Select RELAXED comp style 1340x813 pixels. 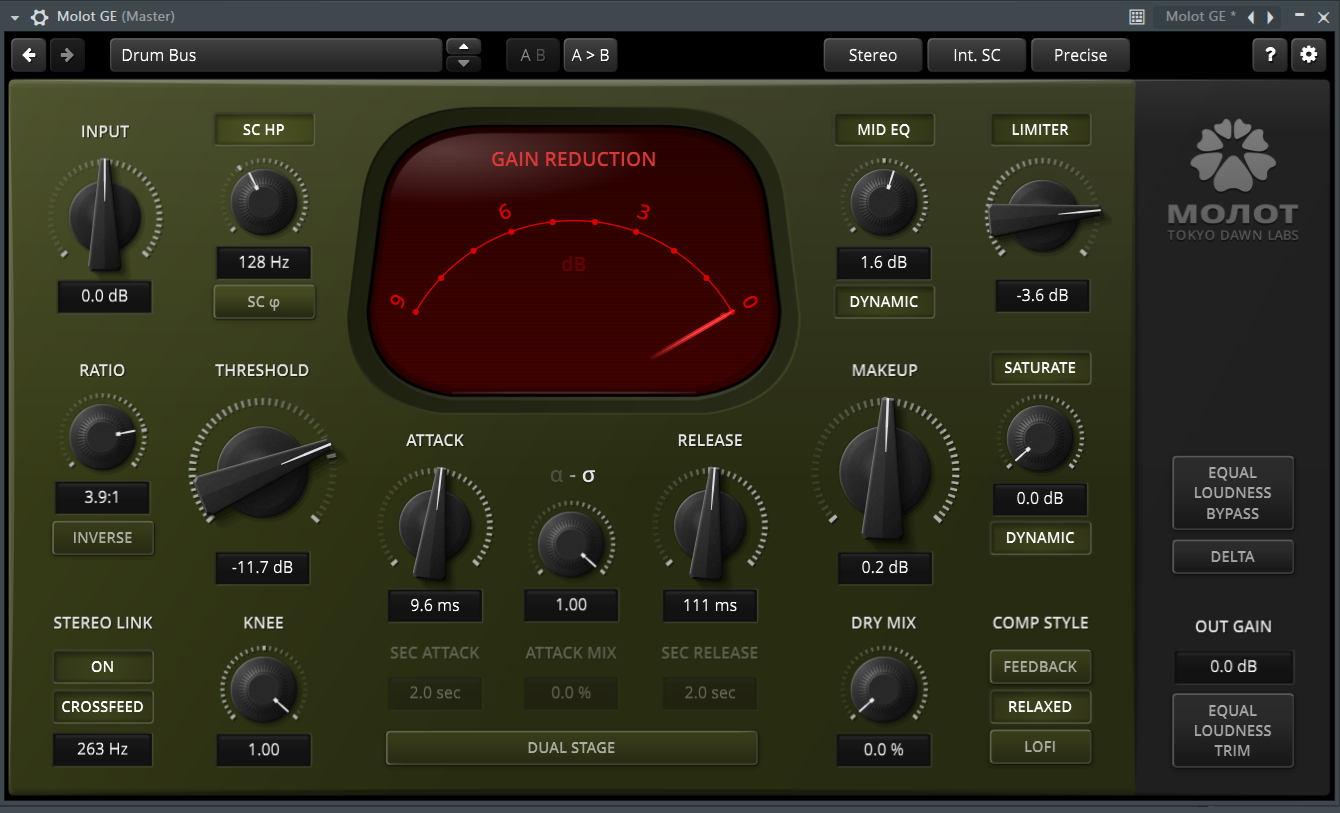[1040, 707]
